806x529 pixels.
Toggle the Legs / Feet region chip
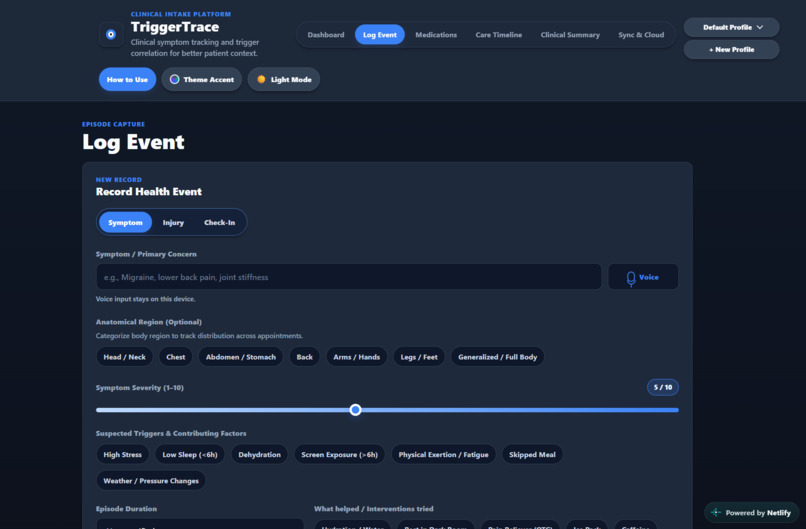(419, 357)
